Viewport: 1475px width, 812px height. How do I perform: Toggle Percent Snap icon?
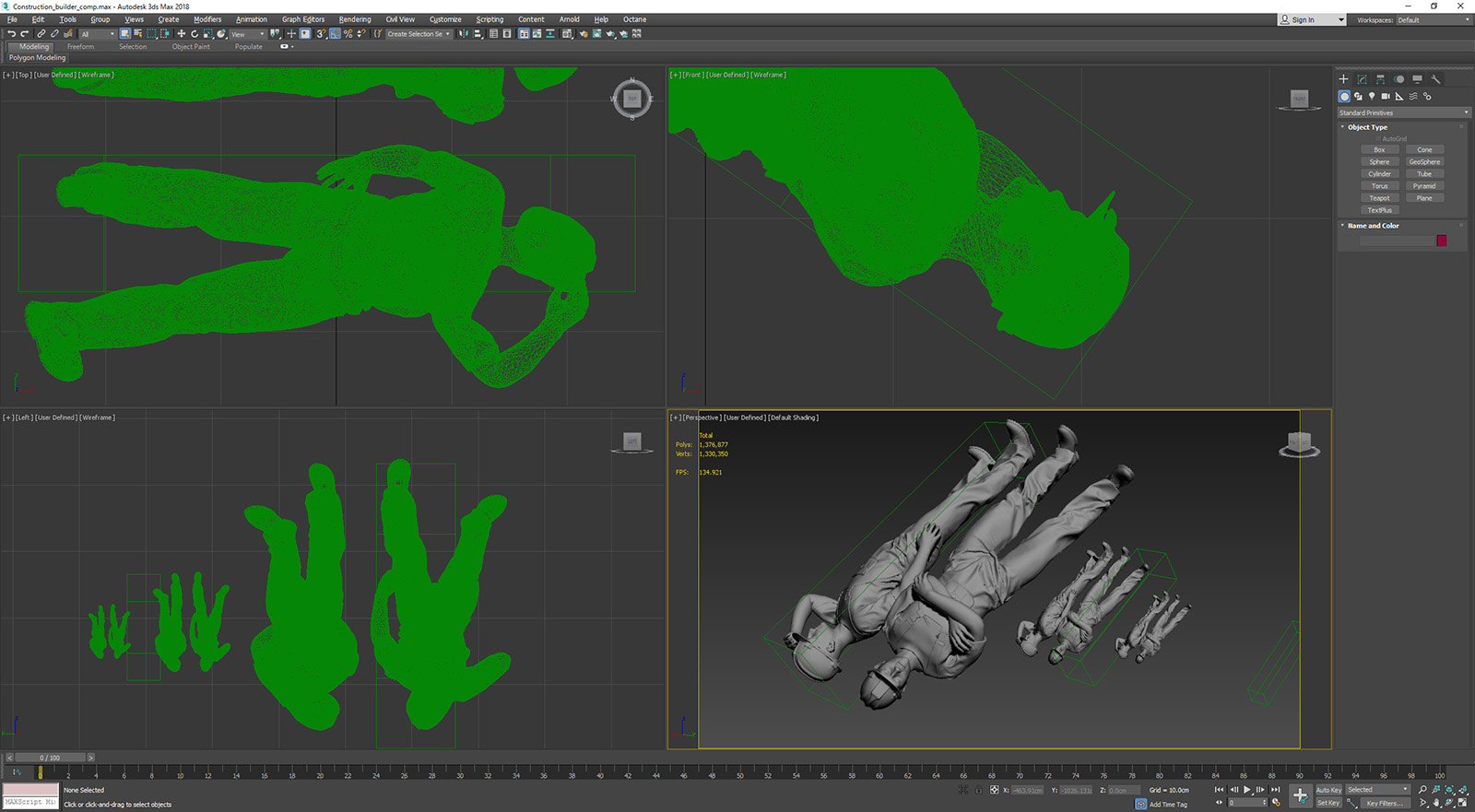[x=348, y=34]
